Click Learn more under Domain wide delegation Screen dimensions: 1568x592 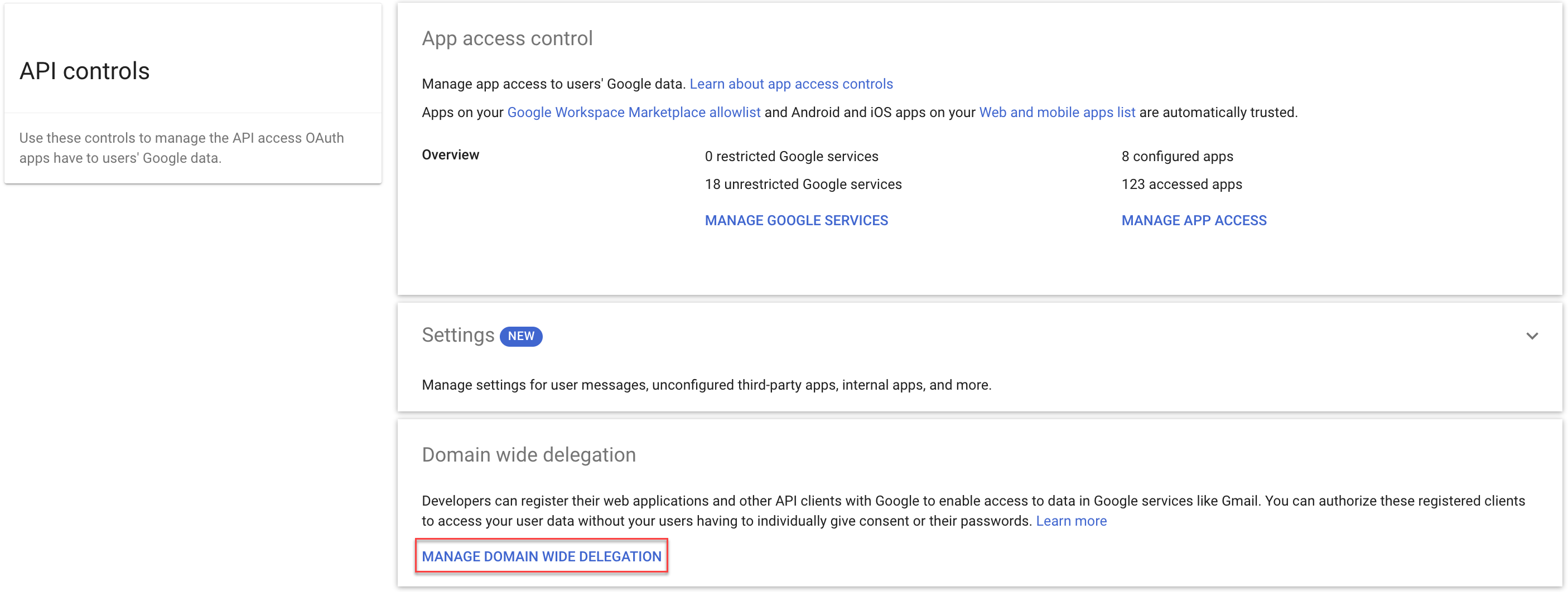[x=1070, y=521]
